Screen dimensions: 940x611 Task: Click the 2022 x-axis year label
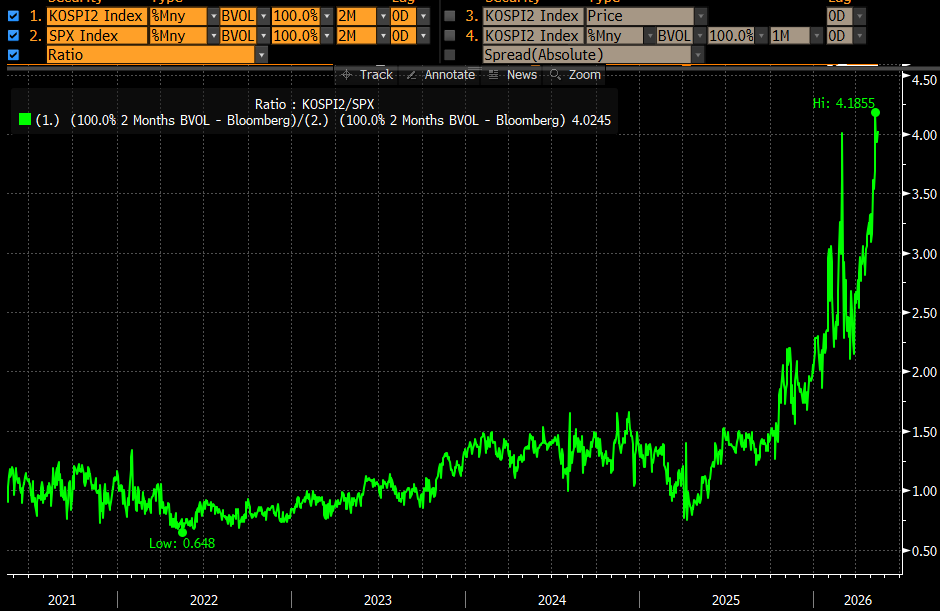[x=204, y=600]
